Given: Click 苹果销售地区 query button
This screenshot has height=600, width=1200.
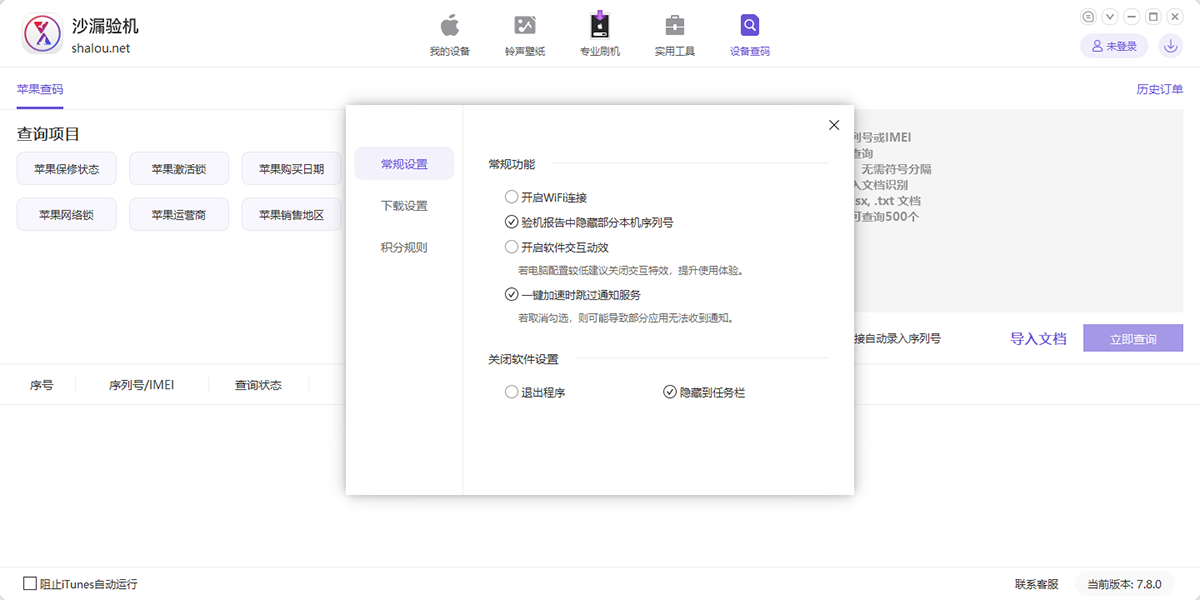Looking at the screenshot, I should [291, 214].
